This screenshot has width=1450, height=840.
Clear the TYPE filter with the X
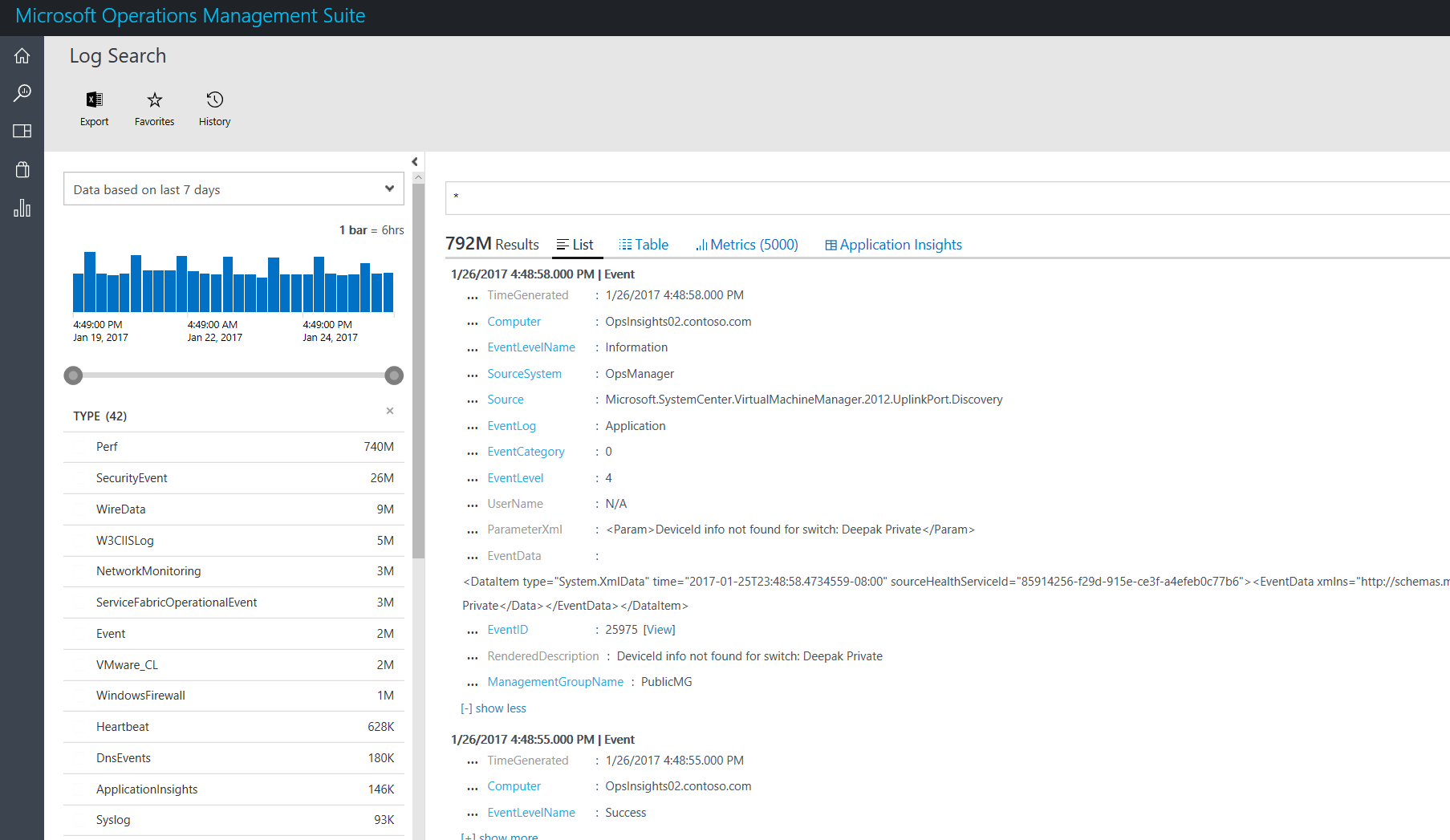pyautogui.click(x=390, y=411)
